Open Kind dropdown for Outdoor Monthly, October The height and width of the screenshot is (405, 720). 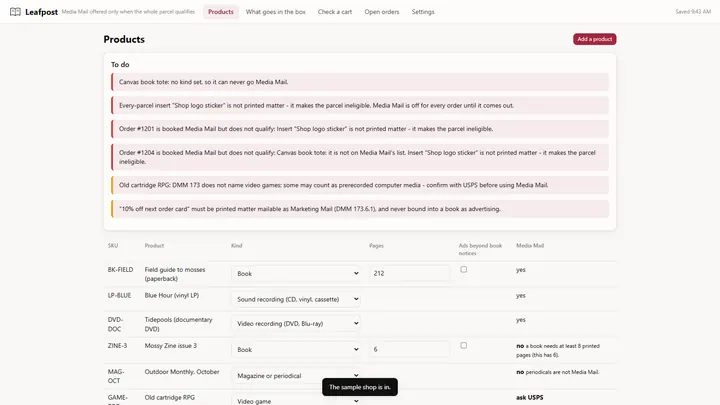296,376
